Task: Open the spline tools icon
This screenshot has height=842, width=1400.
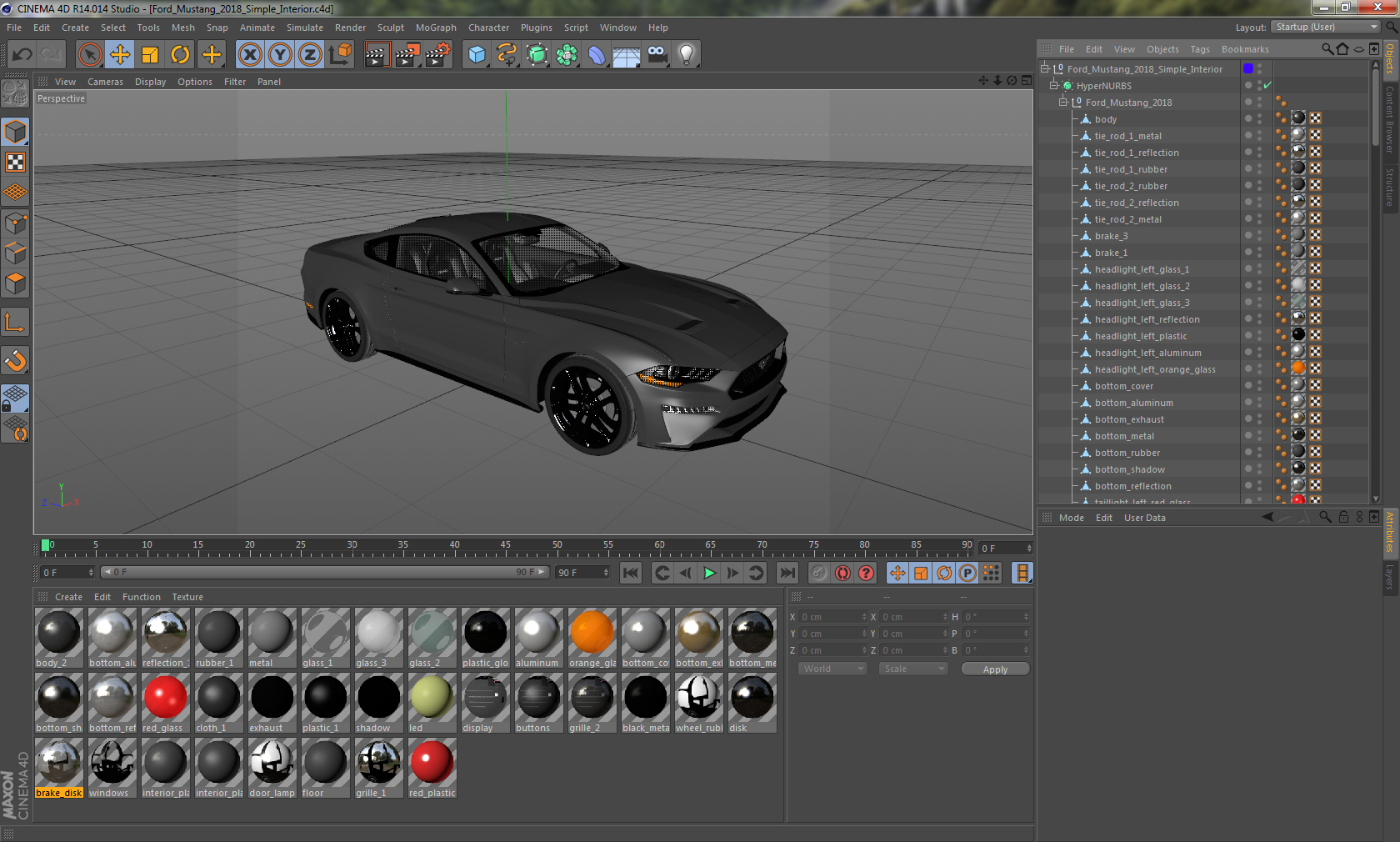Action: click(507, 55)
